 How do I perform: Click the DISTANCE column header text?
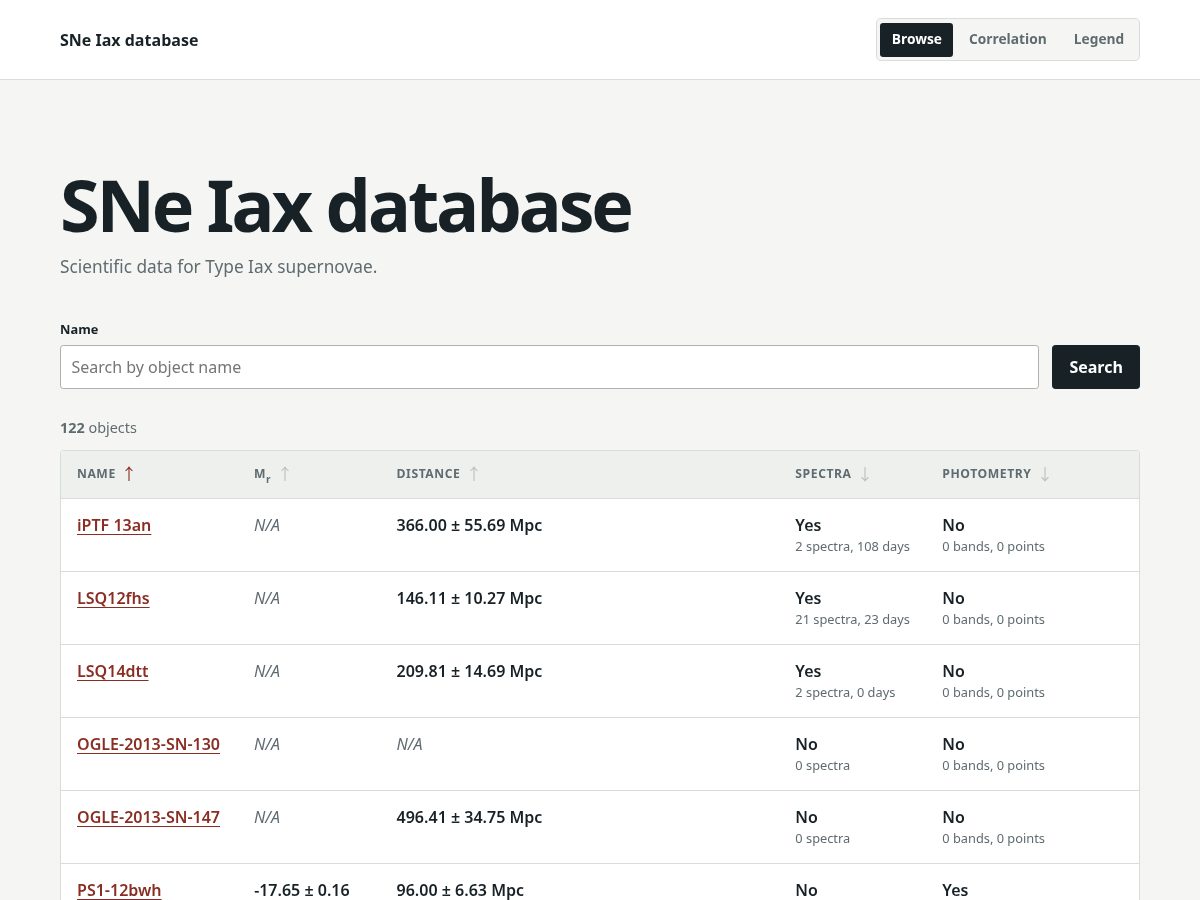click(x=428, y=474)
